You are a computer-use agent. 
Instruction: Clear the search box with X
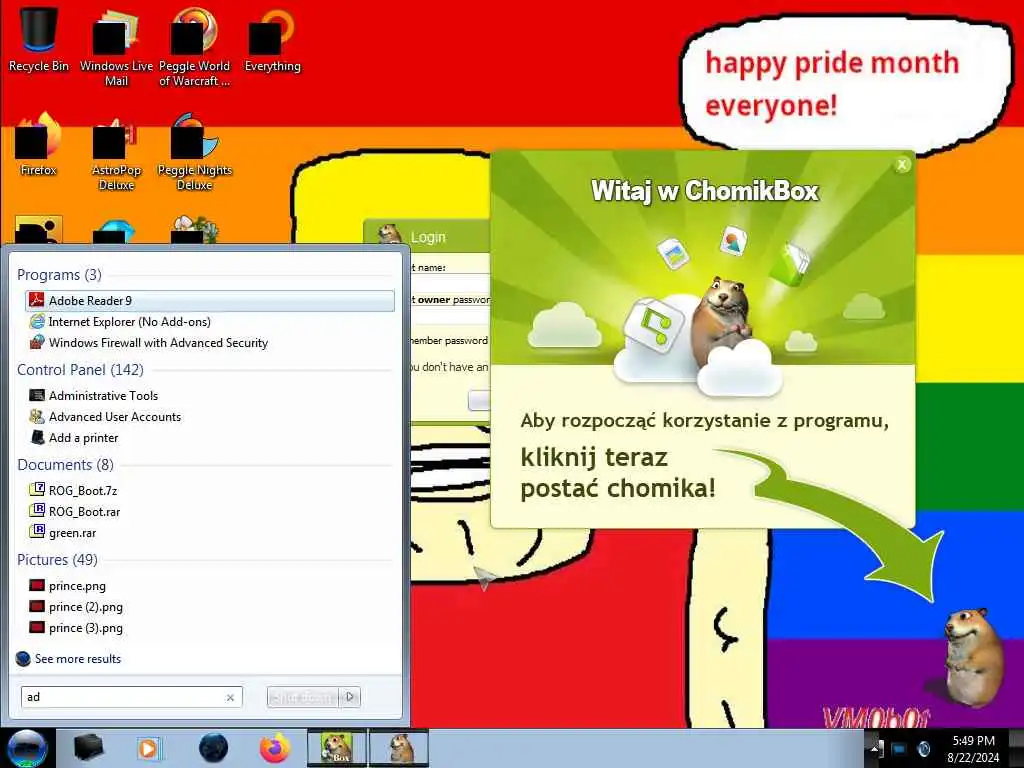coord(231,697)
